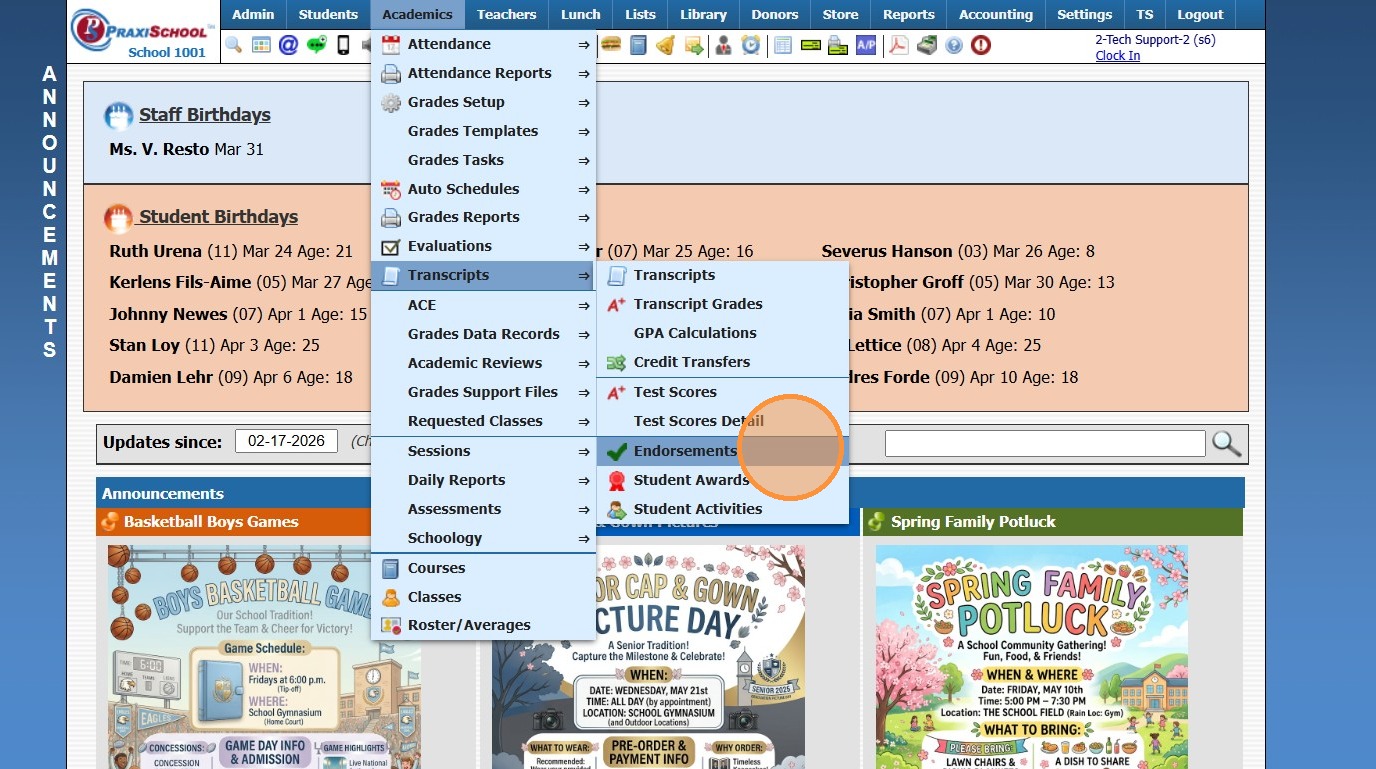Click the mobile phone toolbar icon
This screenshot has height=769, width=1376.
[x=343, y=45]
